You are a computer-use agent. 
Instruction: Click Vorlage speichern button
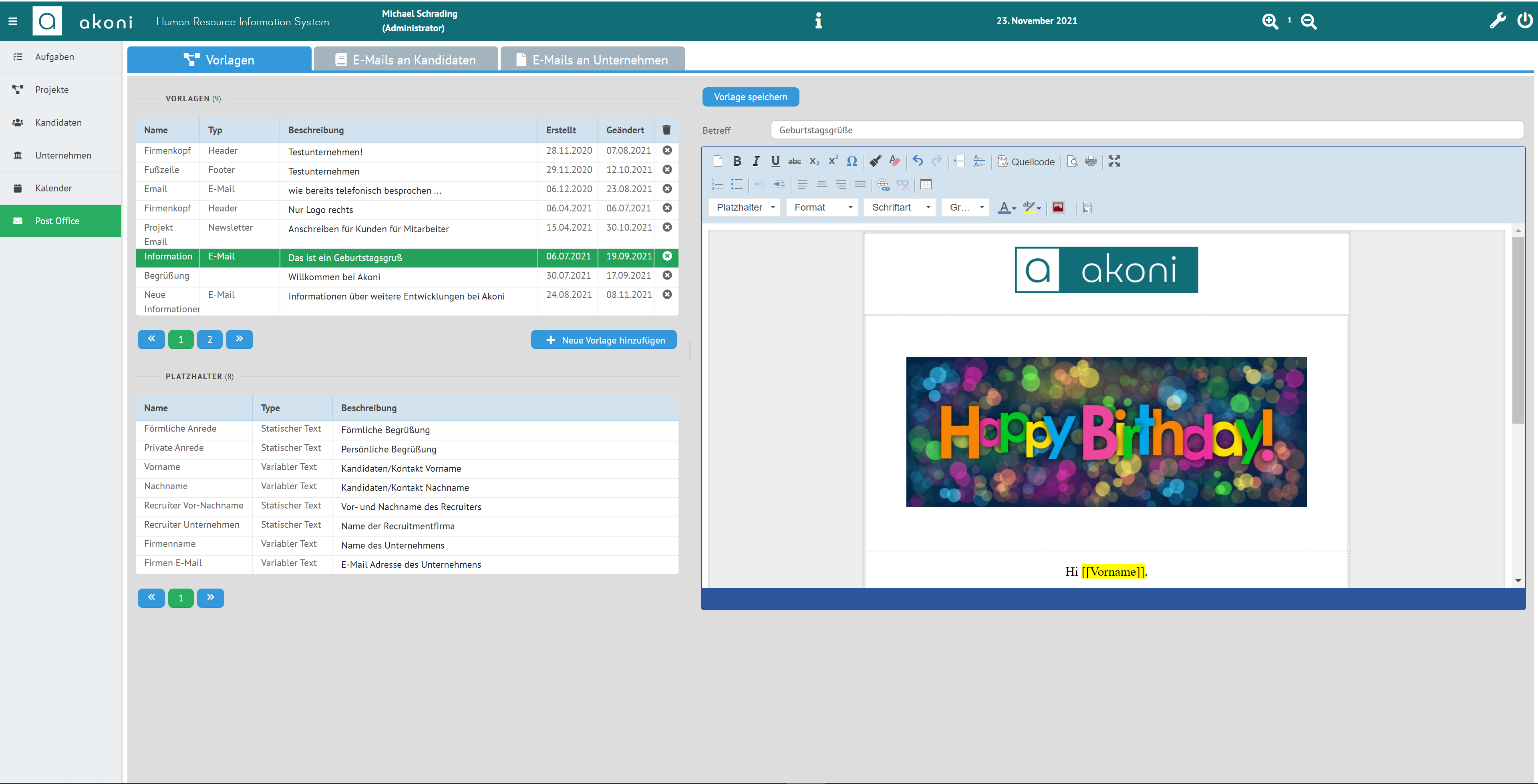pyautogui.click(x=751, y=97)
